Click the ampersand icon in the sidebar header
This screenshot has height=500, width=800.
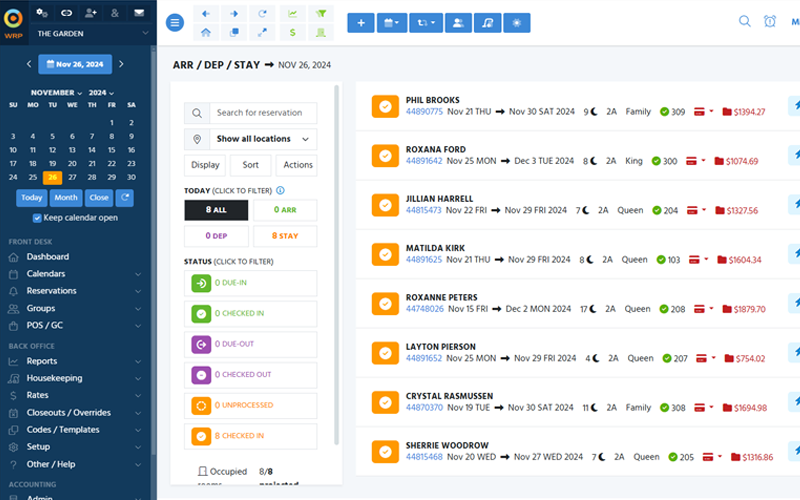pyautogui.click(x=115, y=13)
